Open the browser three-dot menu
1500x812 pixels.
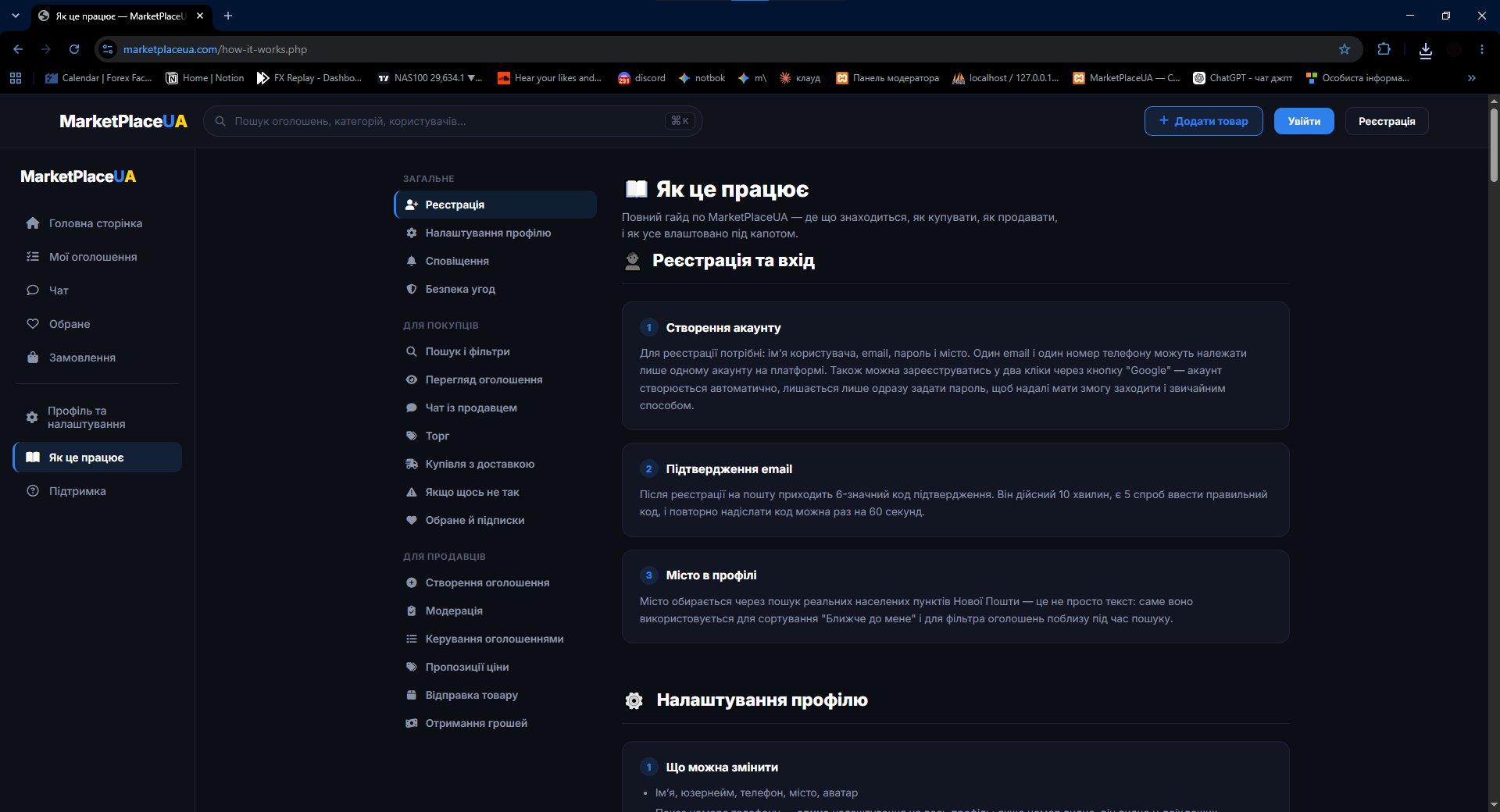(x=1482, y=49)
